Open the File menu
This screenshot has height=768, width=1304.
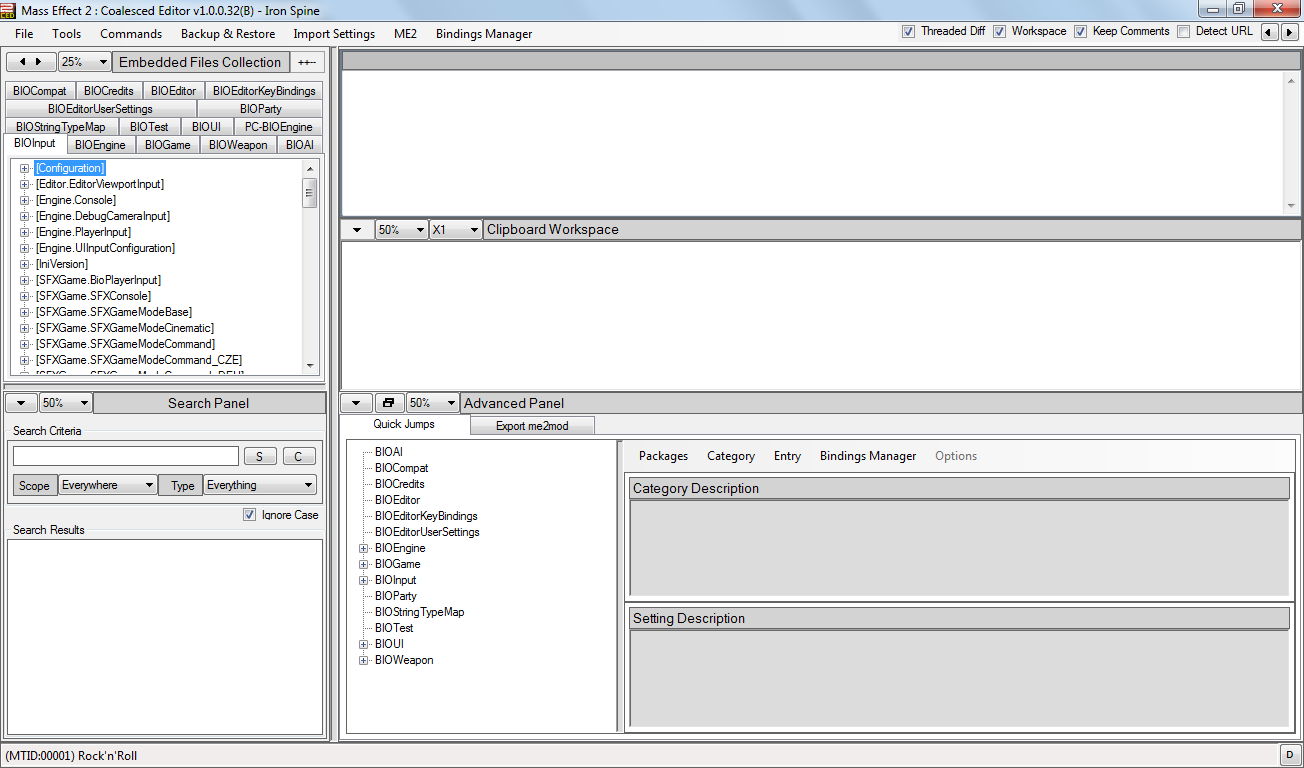click(24, 34)
